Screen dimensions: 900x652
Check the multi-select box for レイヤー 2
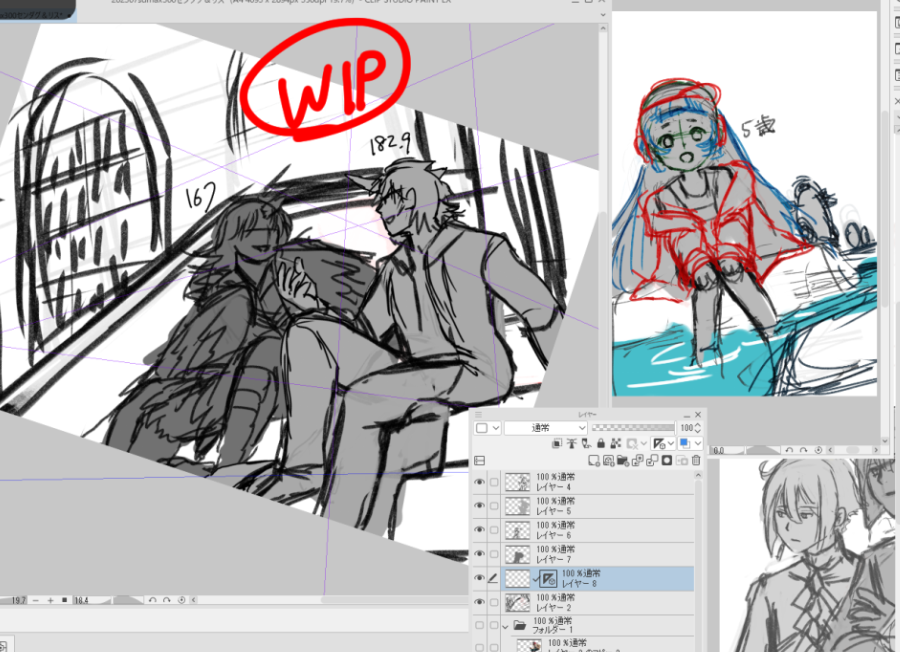click(x=494, y=602)
